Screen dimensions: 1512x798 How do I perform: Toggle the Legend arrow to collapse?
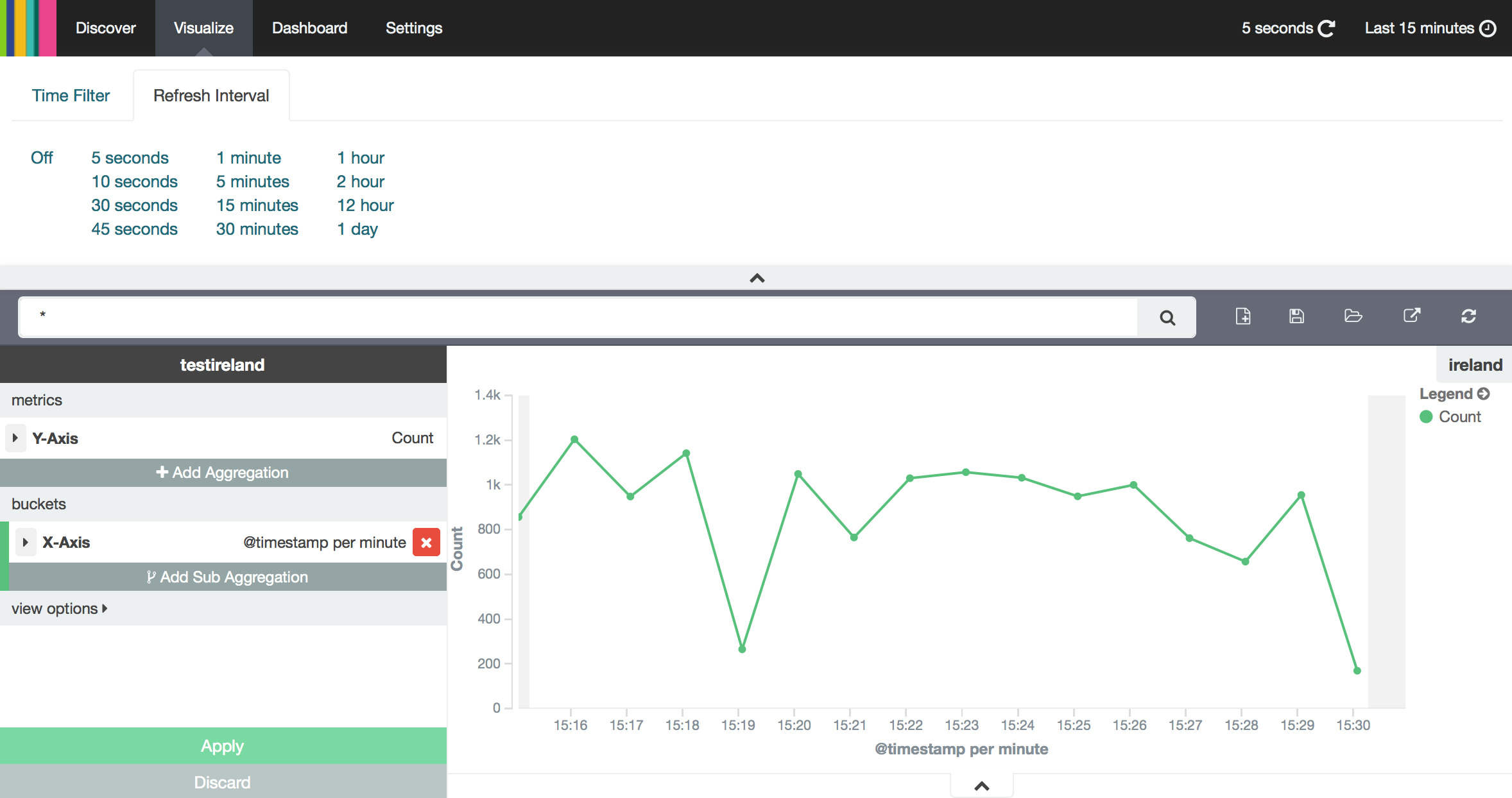pos(1483,394)
